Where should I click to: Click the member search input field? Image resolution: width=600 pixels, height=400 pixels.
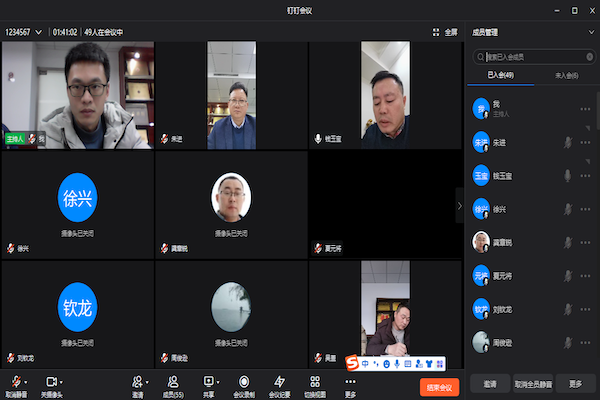click(535, 56)
